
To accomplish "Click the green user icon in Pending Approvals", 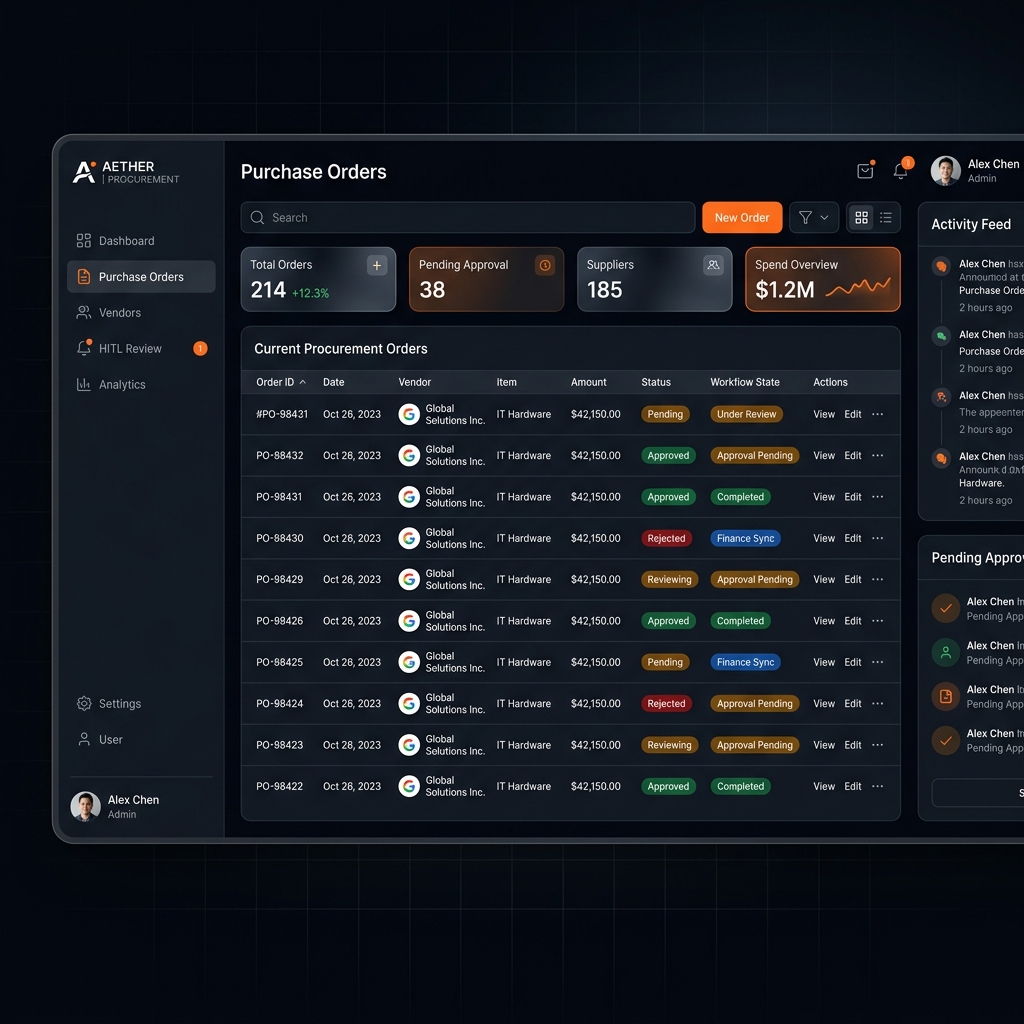I will [x=945, y=652].
